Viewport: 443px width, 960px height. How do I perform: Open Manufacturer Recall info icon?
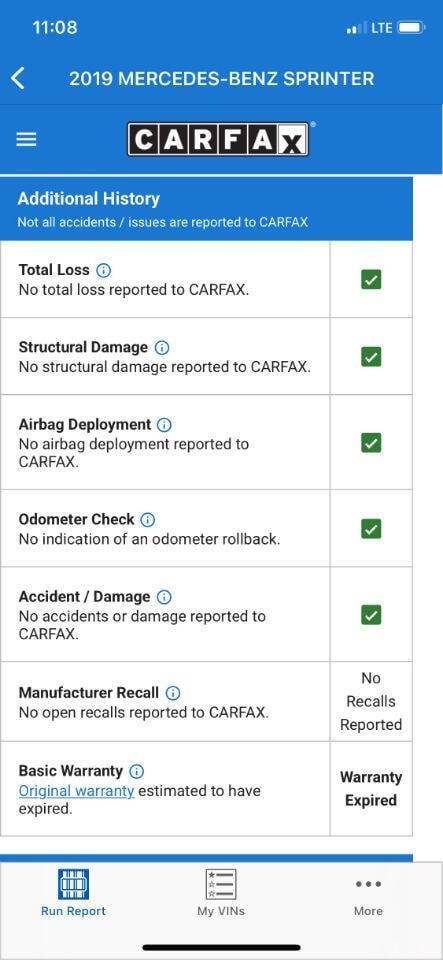point(173,693)
